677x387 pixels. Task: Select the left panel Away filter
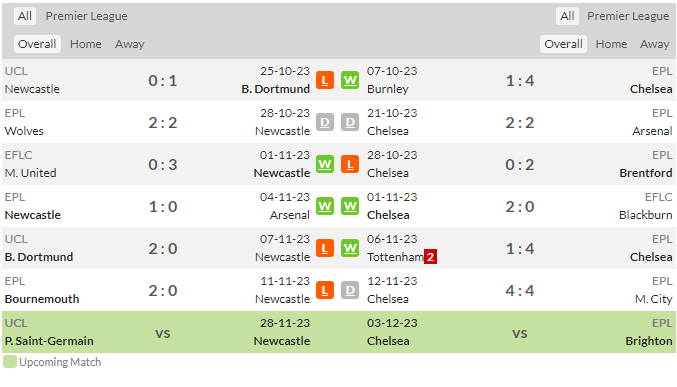point(130,44)
